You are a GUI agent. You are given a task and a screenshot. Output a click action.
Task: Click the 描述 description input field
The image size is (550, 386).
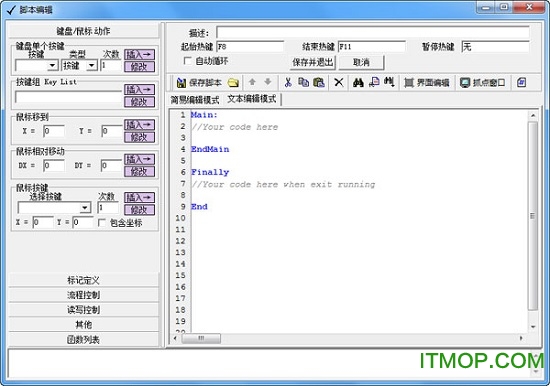coord(373,33)
